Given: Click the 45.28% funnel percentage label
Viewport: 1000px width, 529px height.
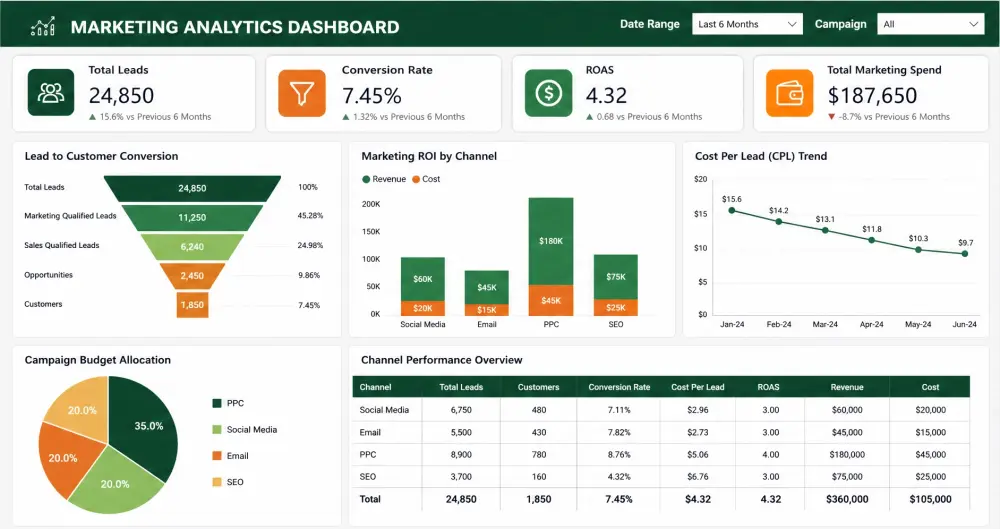Looking at the screenshot, I should click(310, 216).
